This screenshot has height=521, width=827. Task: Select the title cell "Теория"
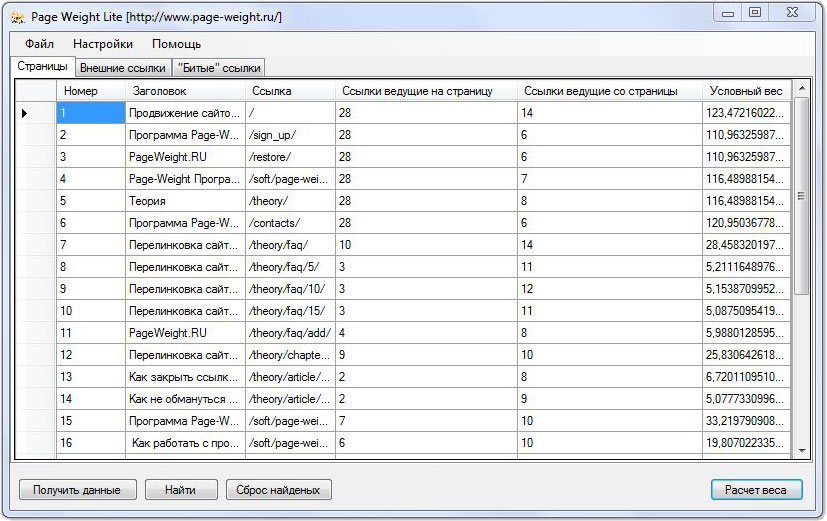[185, 201]
